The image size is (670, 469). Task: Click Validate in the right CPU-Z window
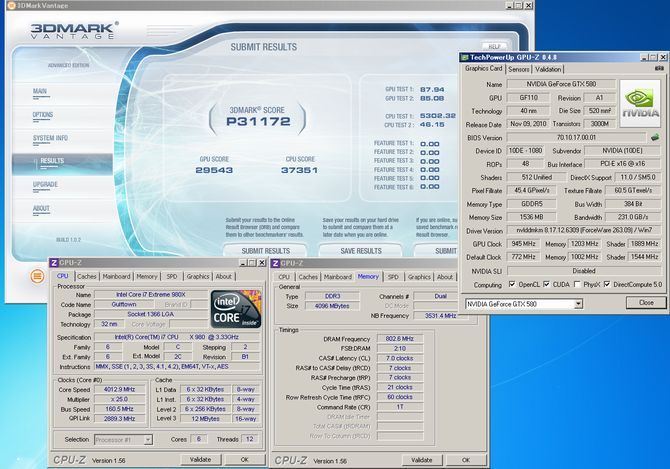(422, 460)
